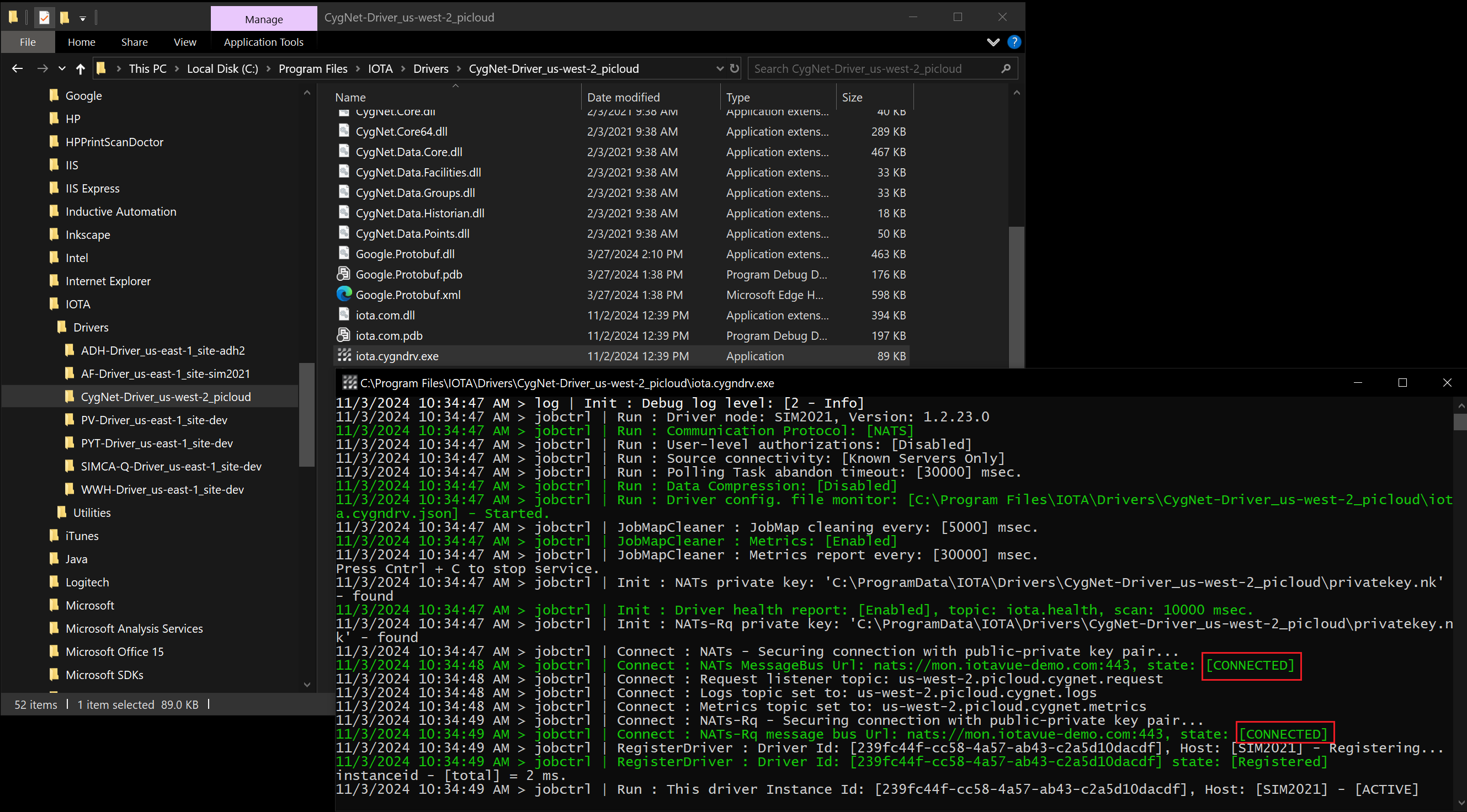The image size is (1467, 812).
Task: Click console window scrollbar thumb
Action: (x=1460, y=422)
